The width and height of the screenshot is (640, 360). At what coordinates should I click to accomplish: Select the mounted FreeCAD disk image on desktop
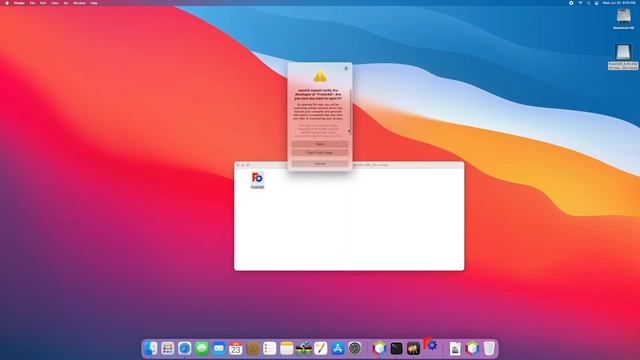[623, 53]
